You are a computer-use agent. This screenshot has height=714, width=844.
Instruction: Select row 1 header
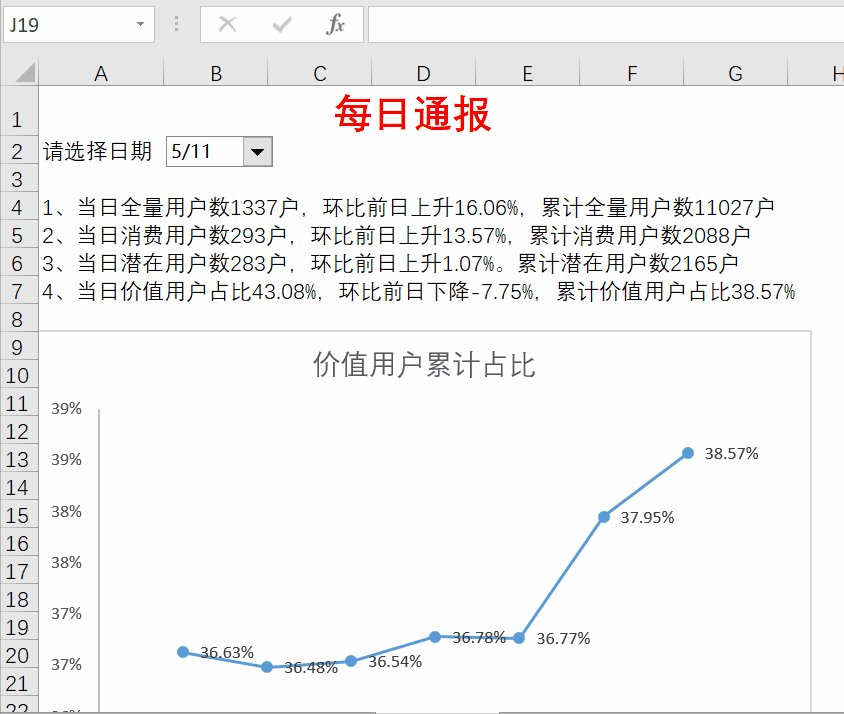(x=19, y=111)
